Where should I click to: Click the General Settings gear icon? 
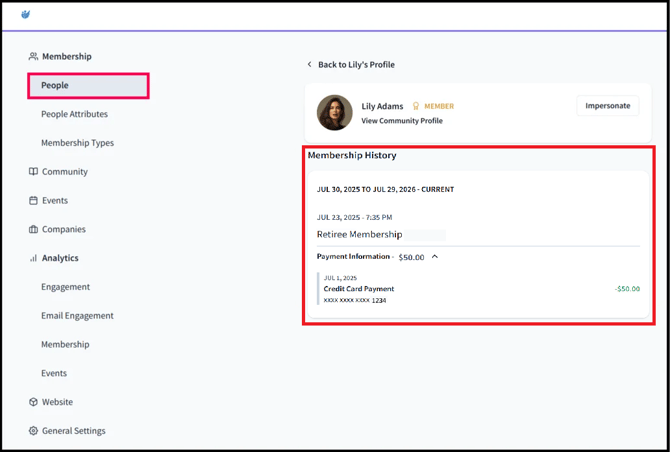pos(33,431)
